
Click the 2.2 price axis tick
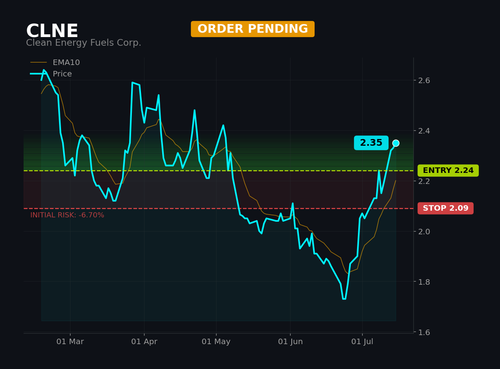pos(424,181)
